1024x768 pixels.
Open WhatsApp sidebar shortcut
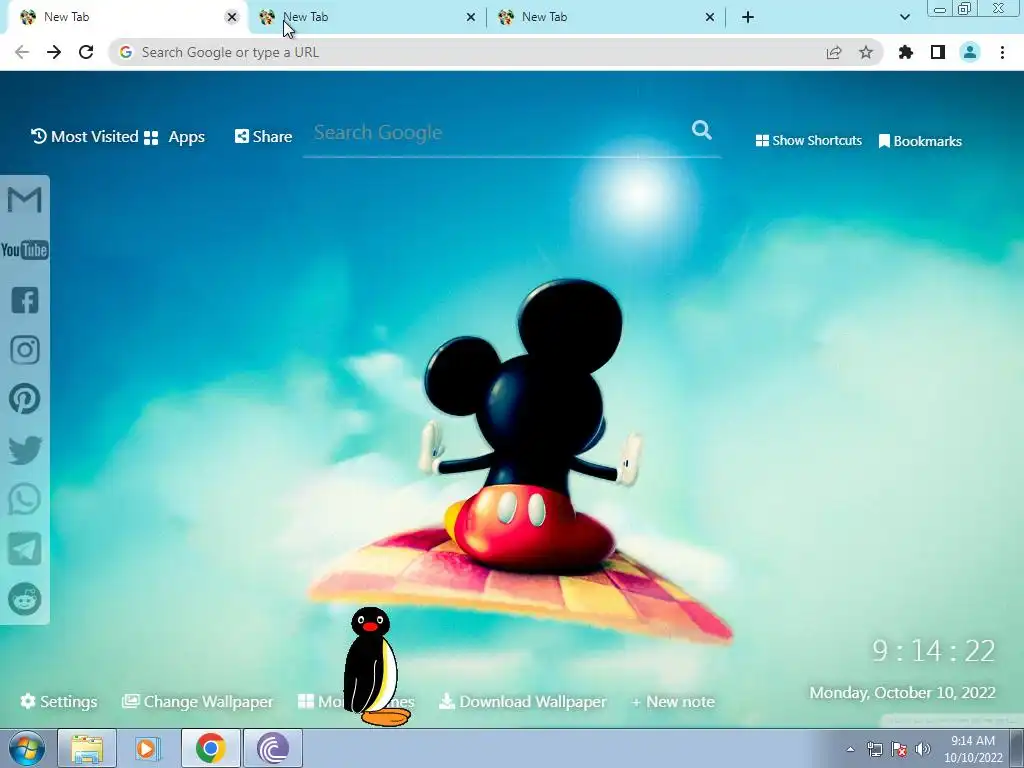(25, 500)
